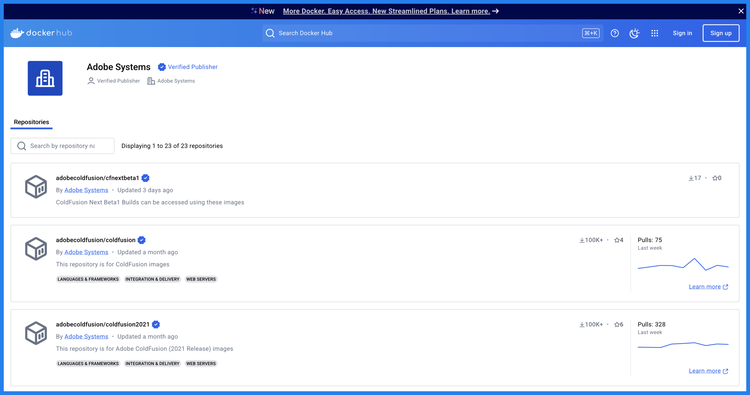The height and width of the screenshot is (395, 750).
Task: Click the sparkle New badge in banner
Action: 263,11
